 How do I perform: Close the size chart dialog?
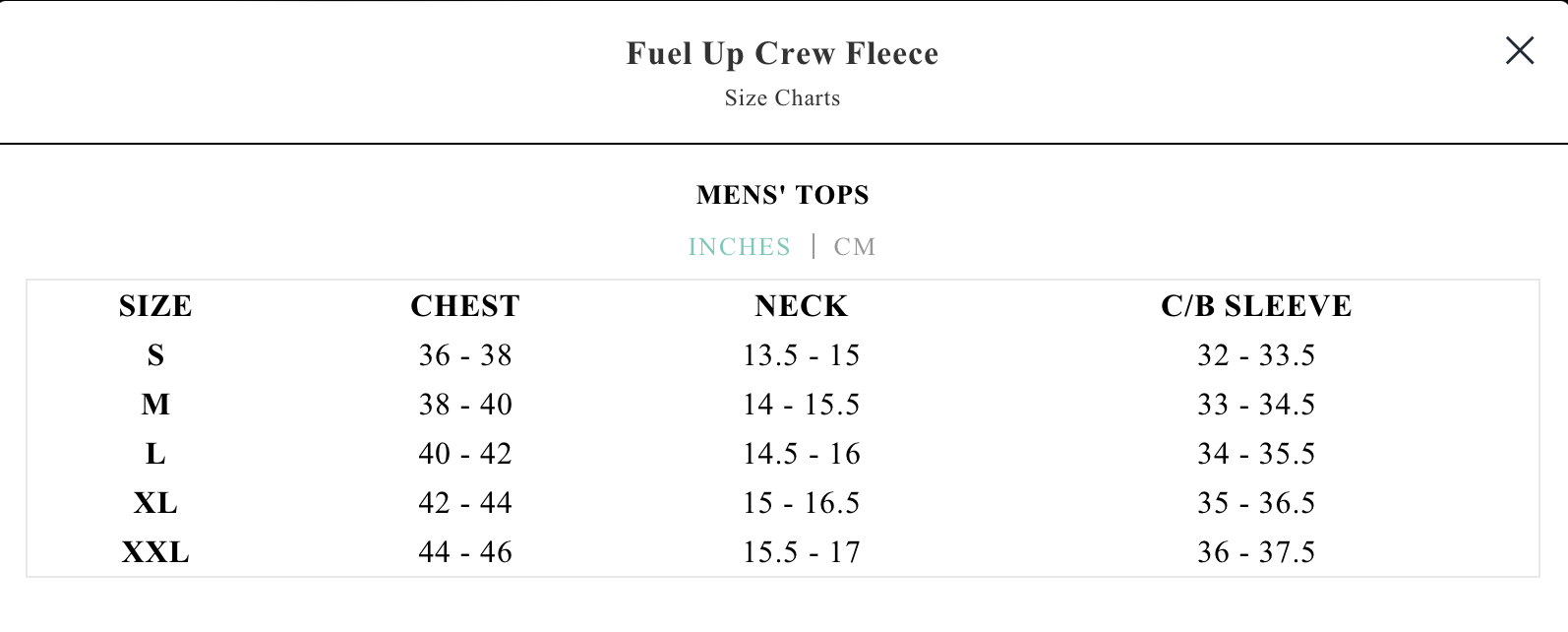pyautogui.click(x=1519, y=50)
